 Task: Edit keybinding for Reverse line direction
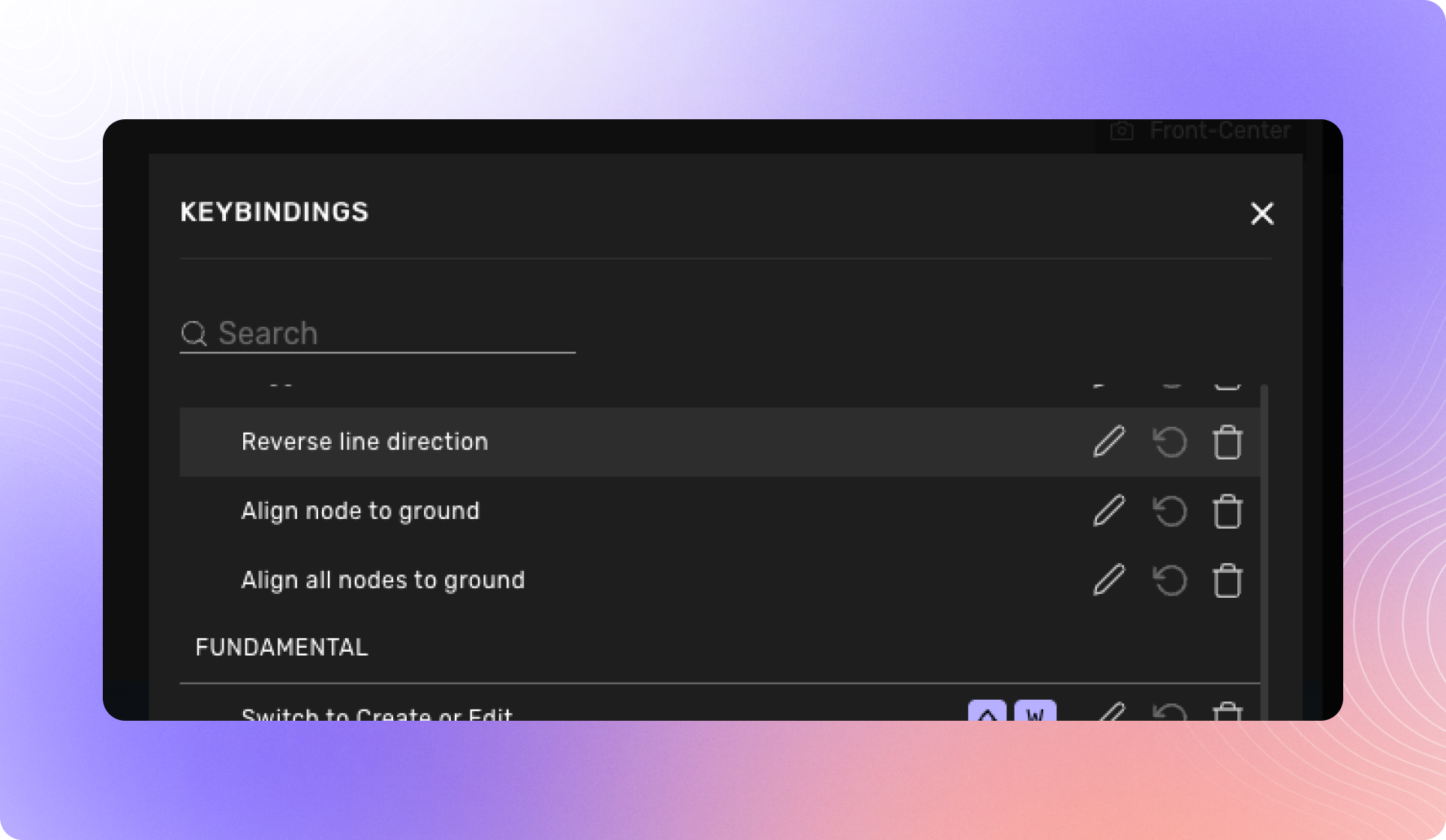[1108, 442]
